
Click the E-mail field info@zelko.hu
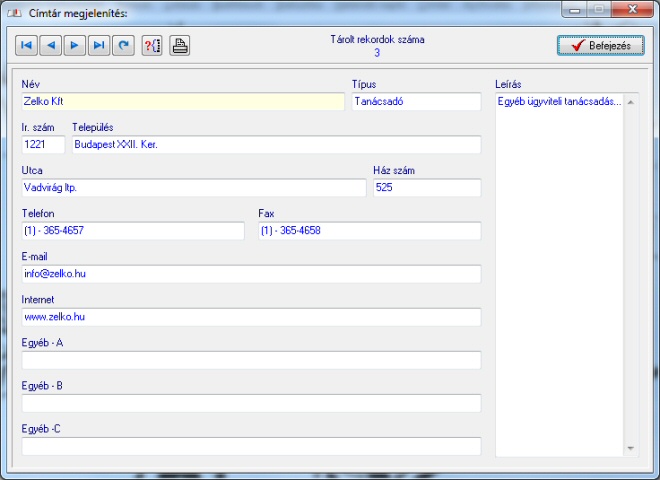[251, 274]
